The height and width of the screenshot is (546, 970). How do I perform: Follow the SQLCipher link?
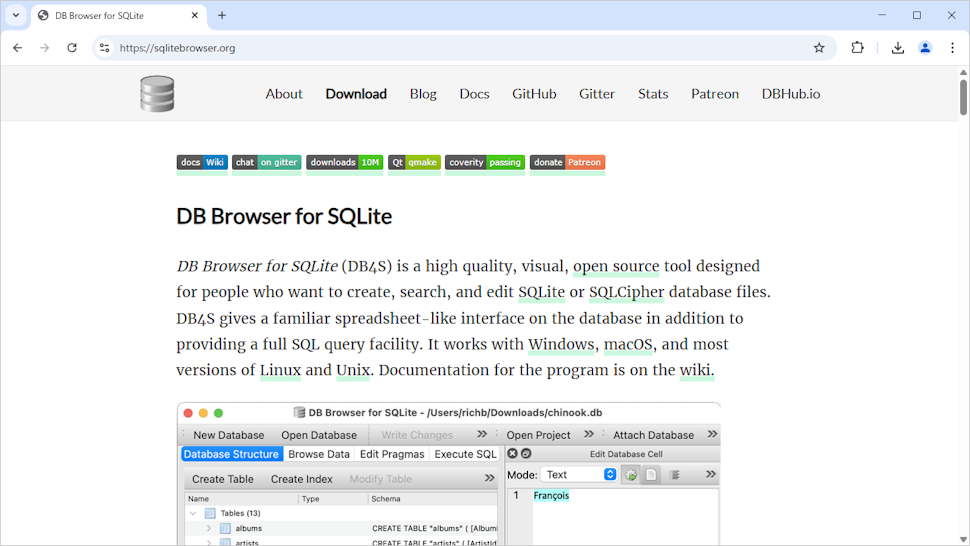click(626, 292)
